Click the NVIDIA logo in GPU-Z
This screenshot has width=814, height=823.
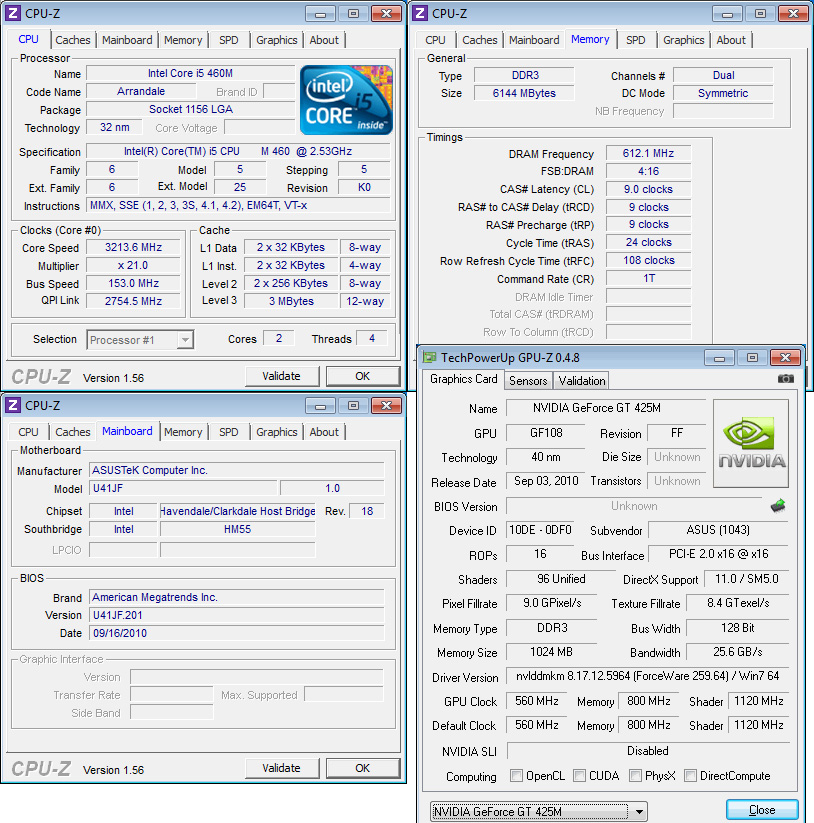coord(751,444)
